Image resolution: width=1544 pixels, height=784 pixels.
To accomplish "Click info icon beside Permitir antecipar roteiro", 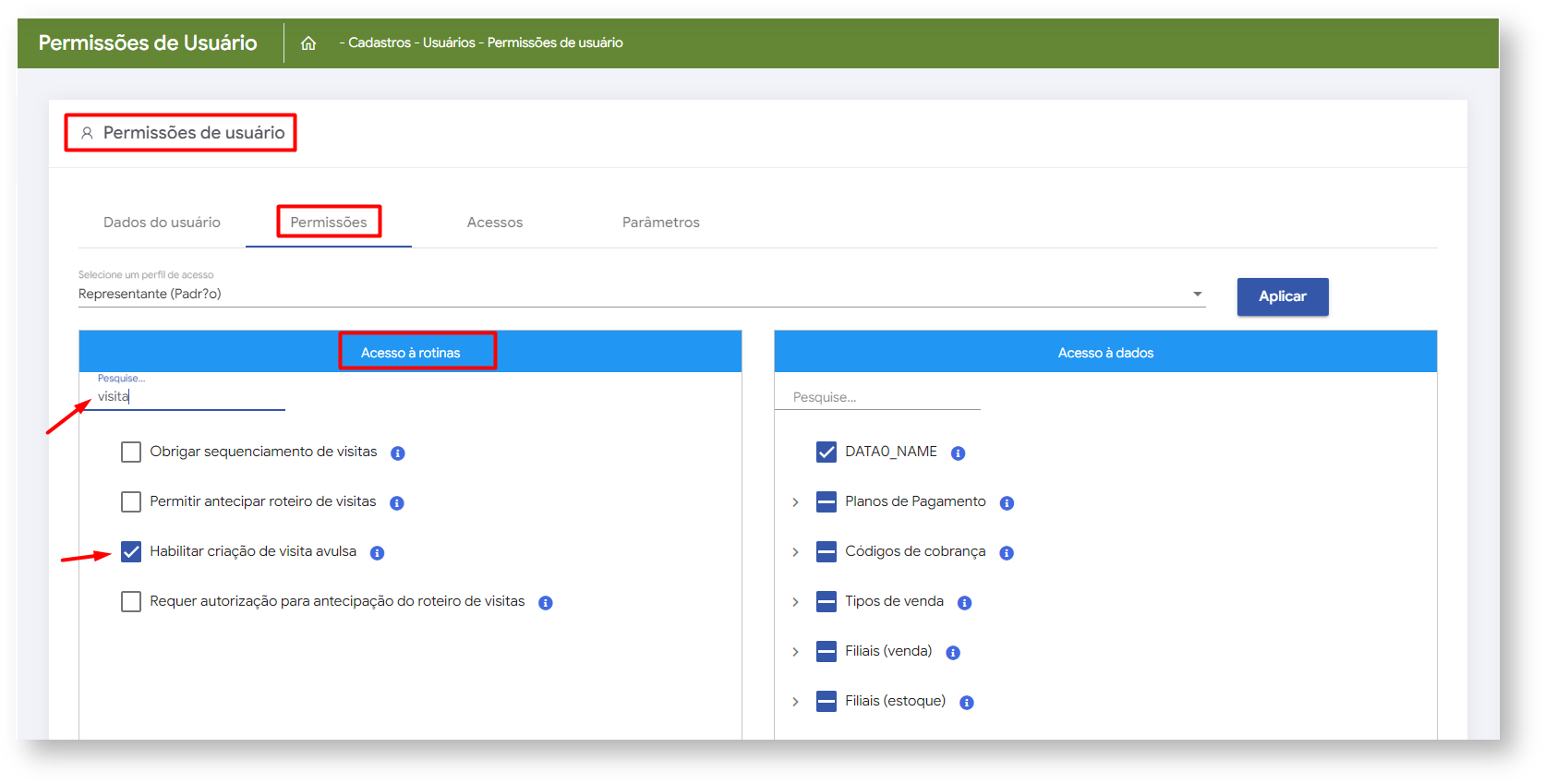I will click(397, 503).
